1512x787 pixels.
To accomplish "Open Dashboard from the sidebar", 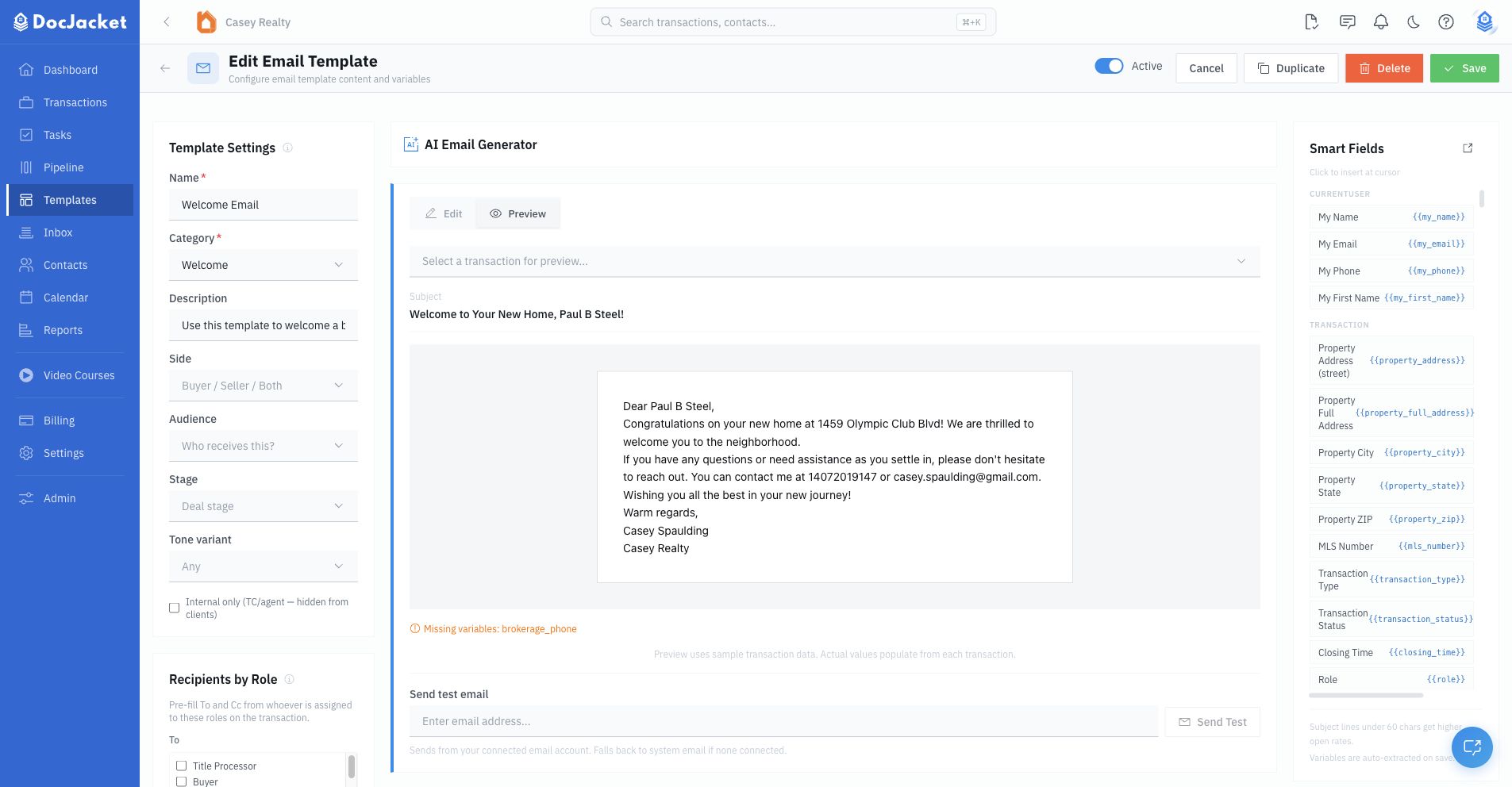I will (70, 70).
